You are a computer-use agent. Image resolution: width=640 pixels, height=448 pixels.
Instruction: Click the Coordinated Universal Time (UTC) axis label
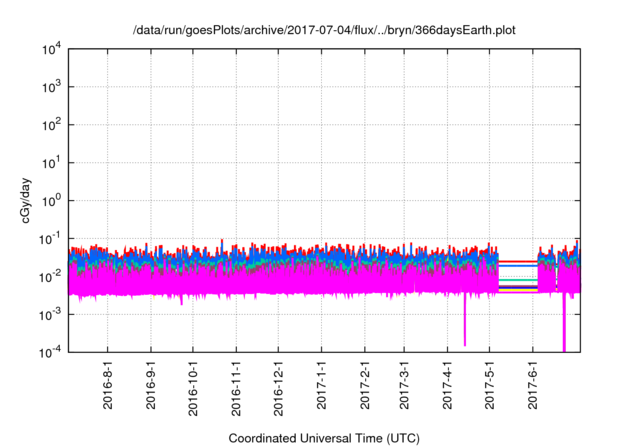tap(324, 438)
